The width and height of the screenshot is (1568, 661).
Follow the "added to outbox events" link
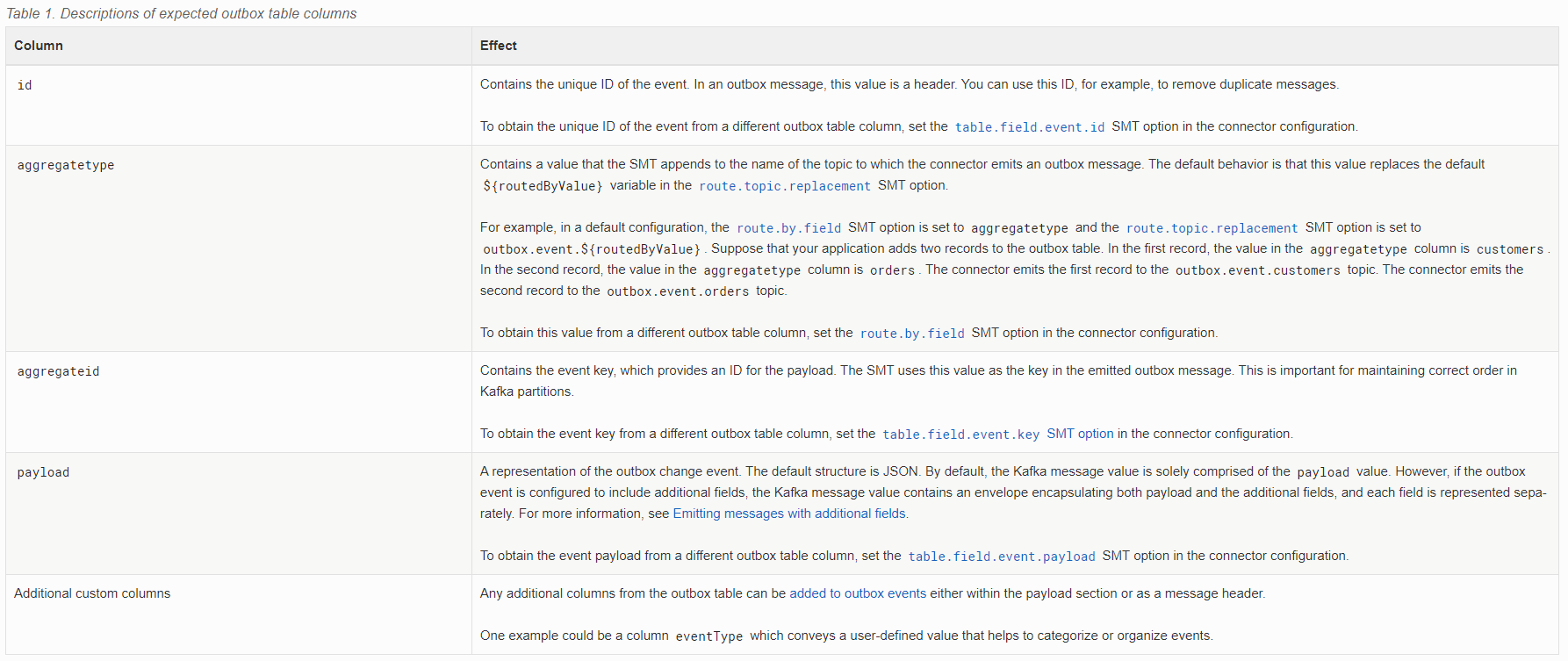[x=858, y=593]
